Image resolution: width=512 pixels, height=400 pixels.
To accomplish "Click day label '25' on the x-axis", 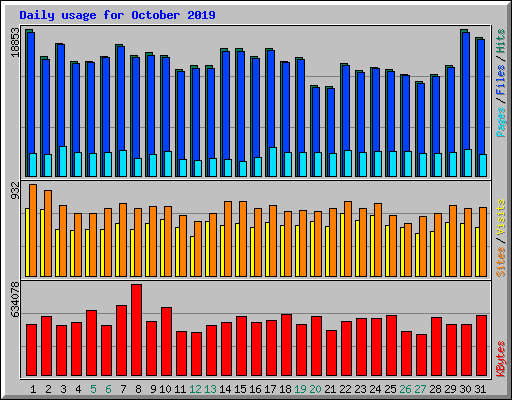I will click(390, 389).
